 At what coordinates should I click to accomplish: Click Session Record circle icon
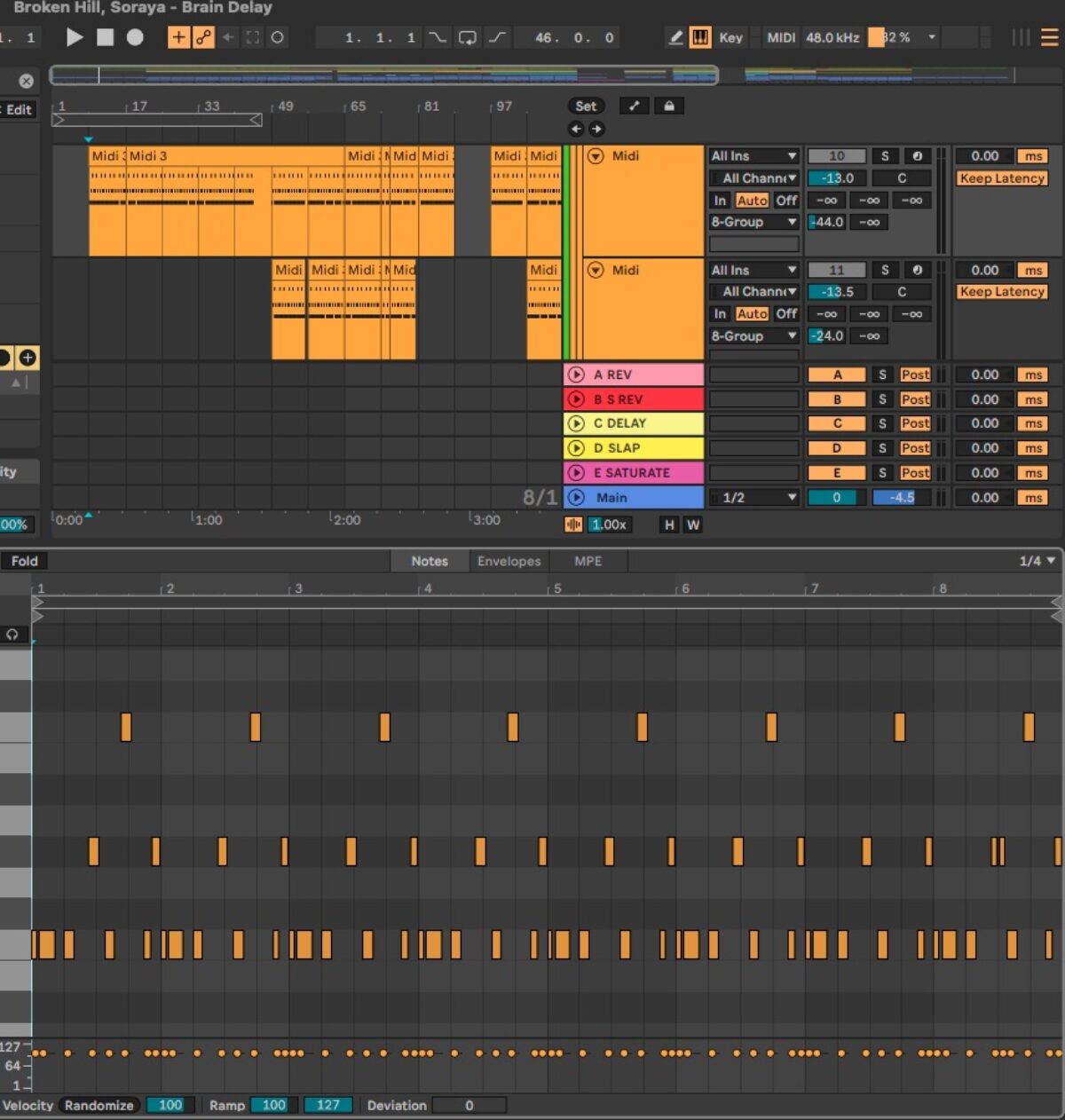point(278,37)
